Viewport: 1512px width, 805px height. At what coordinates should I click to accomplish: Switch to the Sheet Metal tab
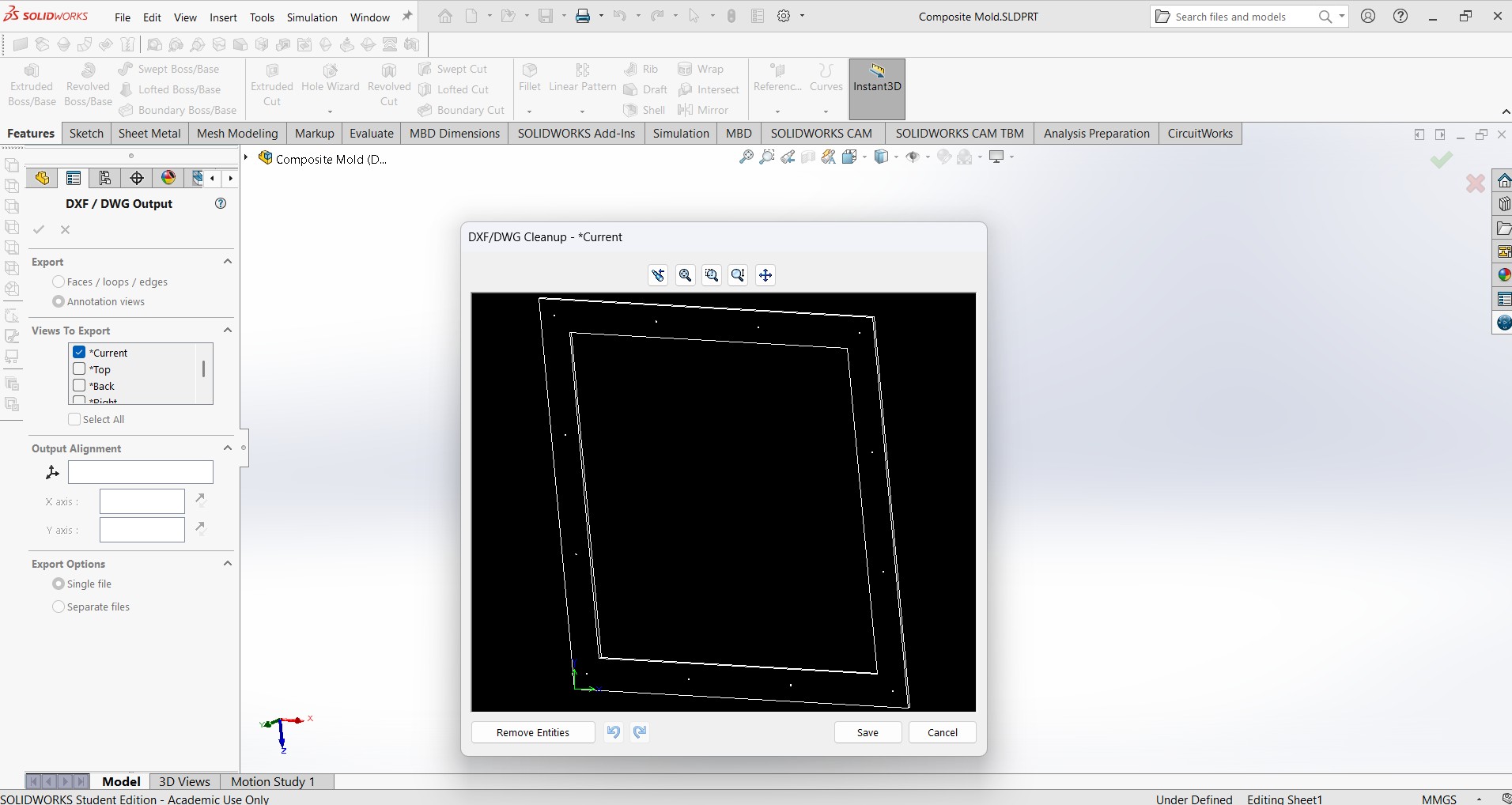pyautogui.click(x=149, y=133)
